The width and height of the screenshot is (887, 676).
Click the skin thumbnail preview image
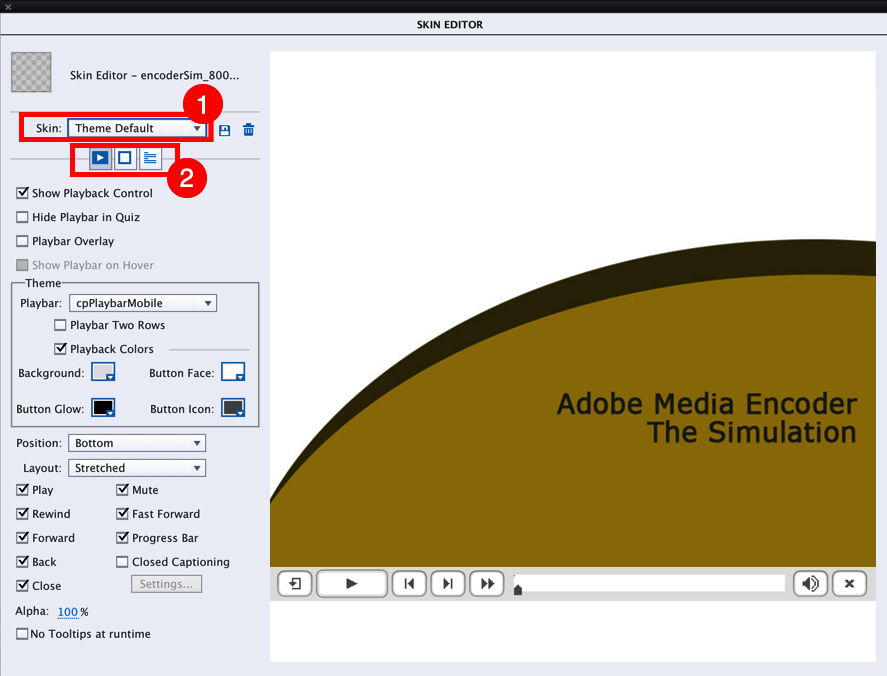click(x=31, y=72)
